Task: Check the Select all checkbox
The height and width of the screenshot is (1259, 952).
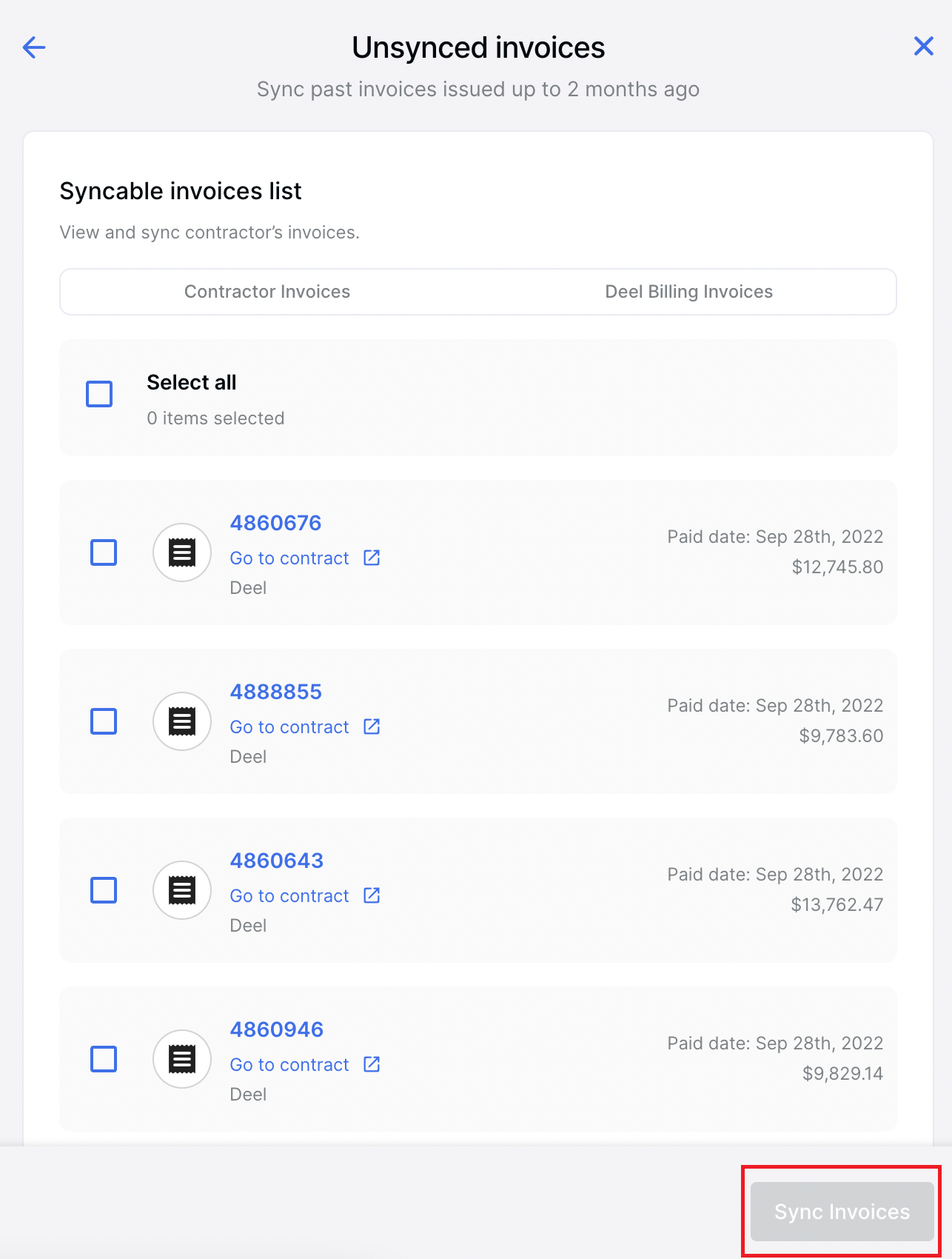Action: [x=99, y=394]
